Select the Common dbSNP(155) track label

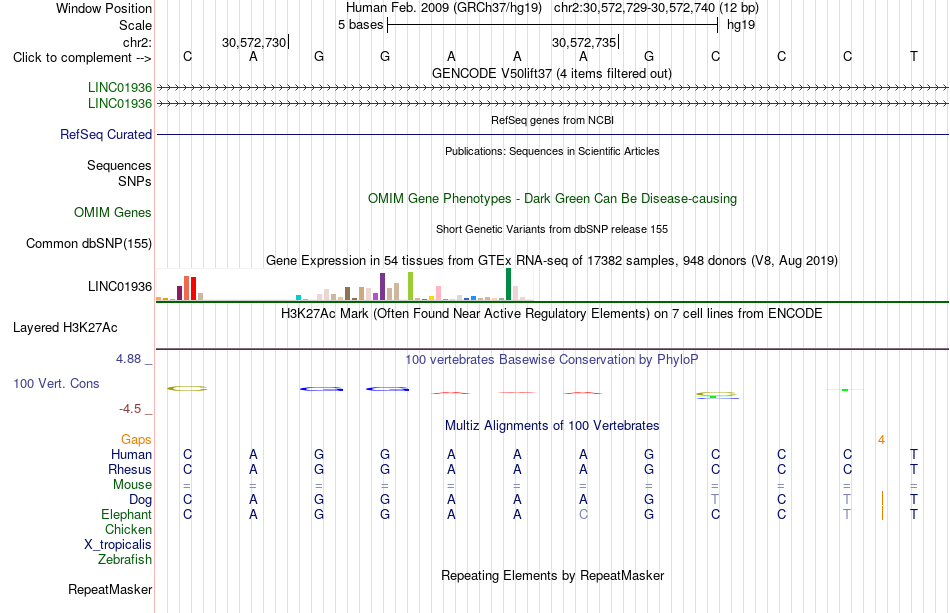[88, 244]
